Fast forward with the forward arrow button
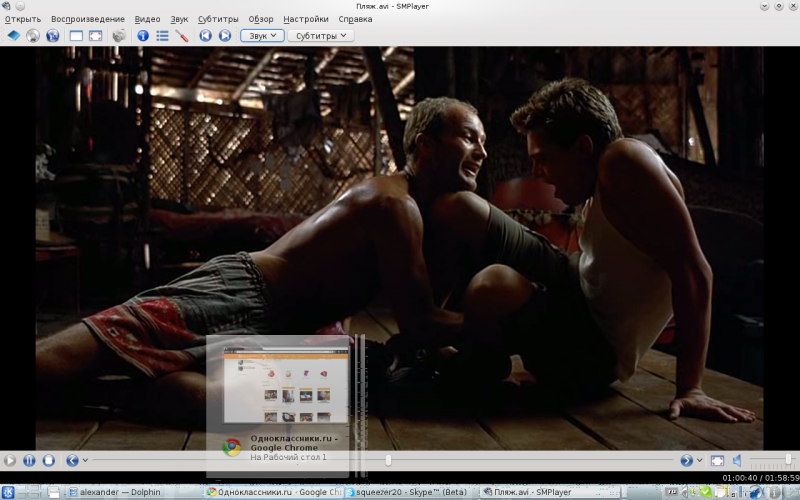Viewport: 800px width, 500px height. click(x=687, y=460)
